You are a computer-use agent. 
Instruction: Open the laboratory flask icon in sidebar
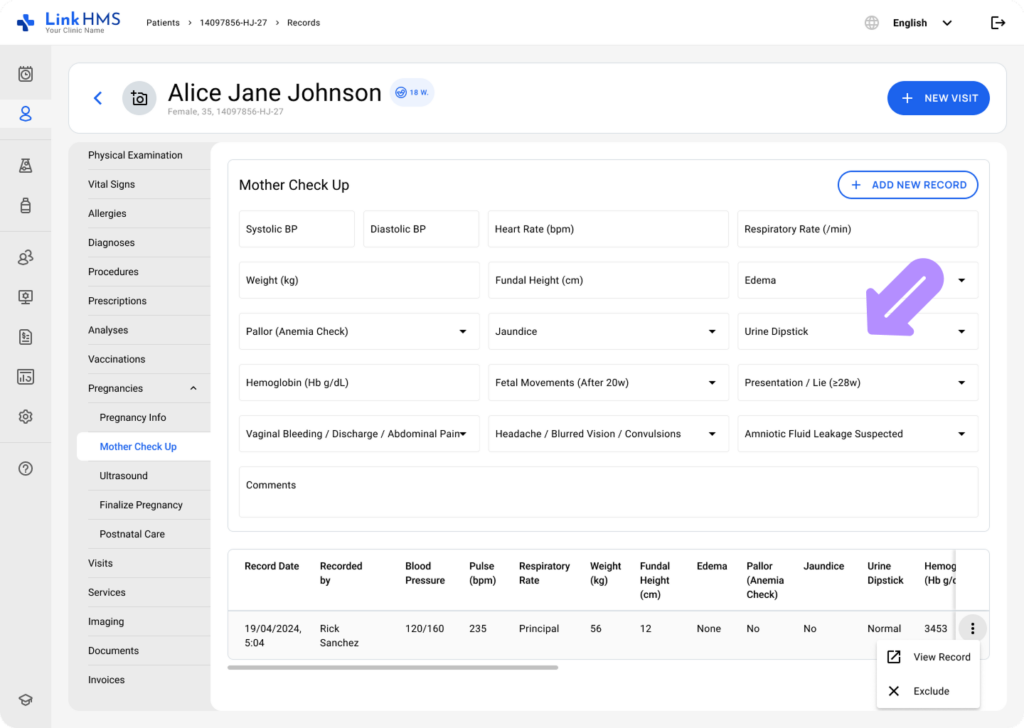26,166
